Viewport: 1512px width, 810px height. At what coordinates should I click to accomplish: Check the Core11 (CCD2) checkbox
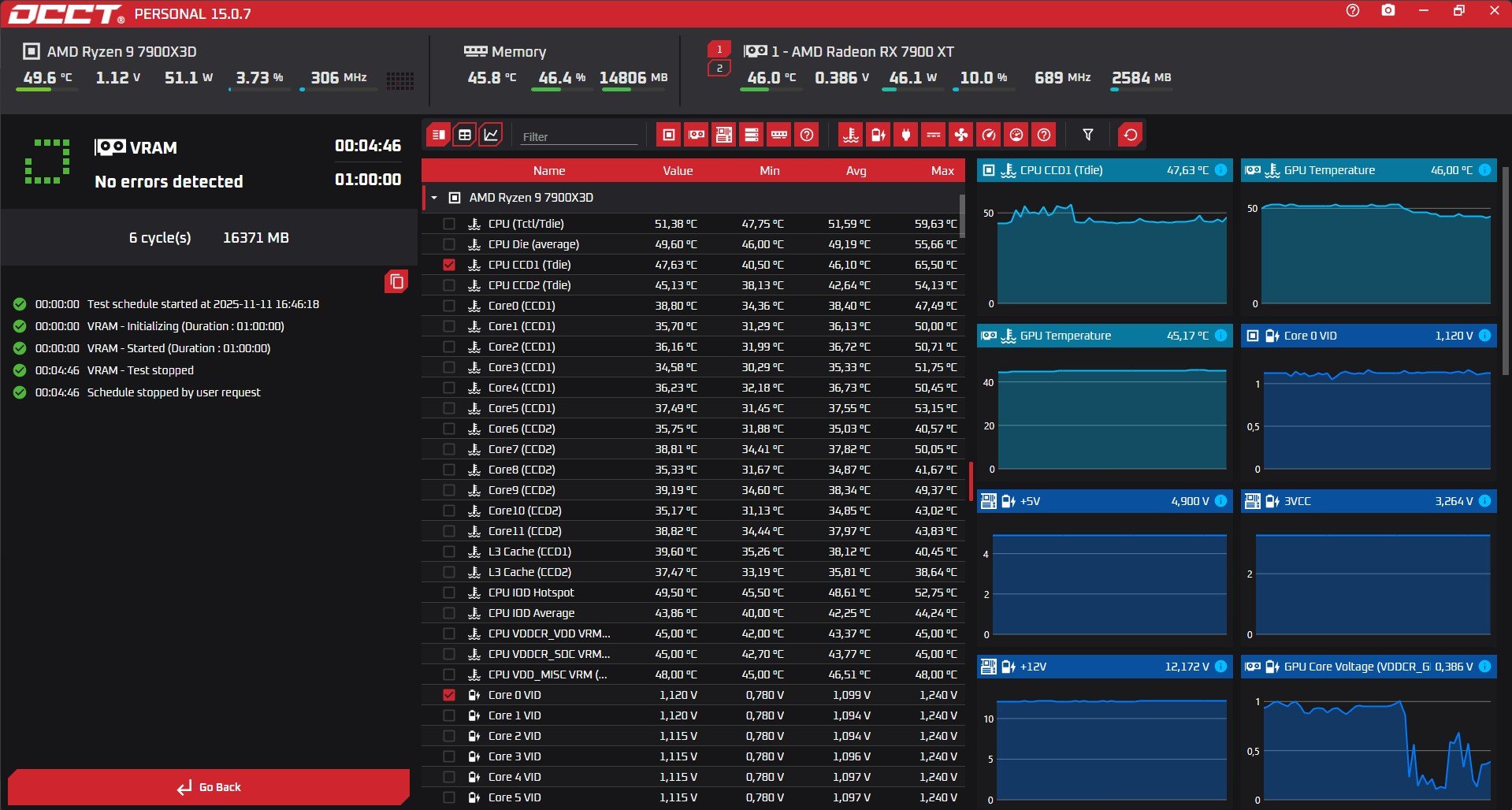point(449,531)
